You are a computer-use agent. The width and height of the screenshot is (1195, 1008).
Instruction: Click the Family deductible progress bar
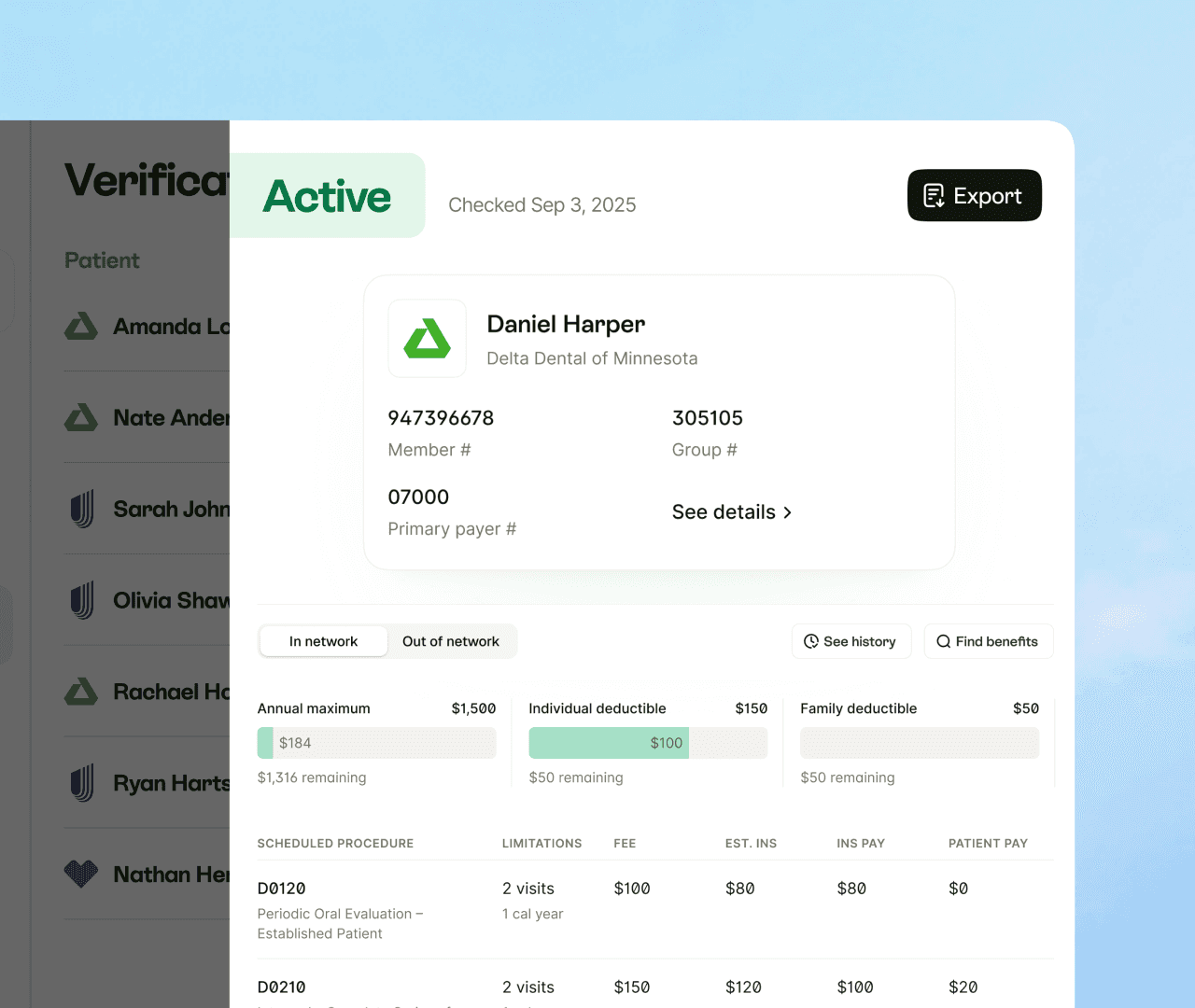920,743
